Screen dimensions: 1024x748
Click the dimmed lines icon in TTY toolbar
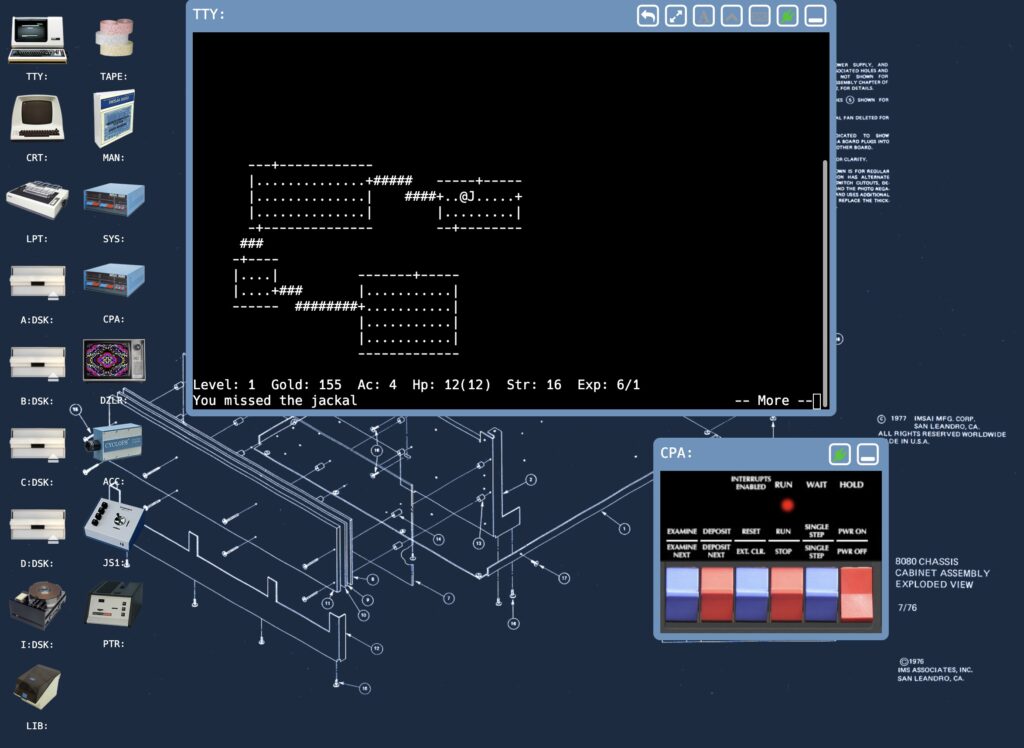[x=760, y=16]
